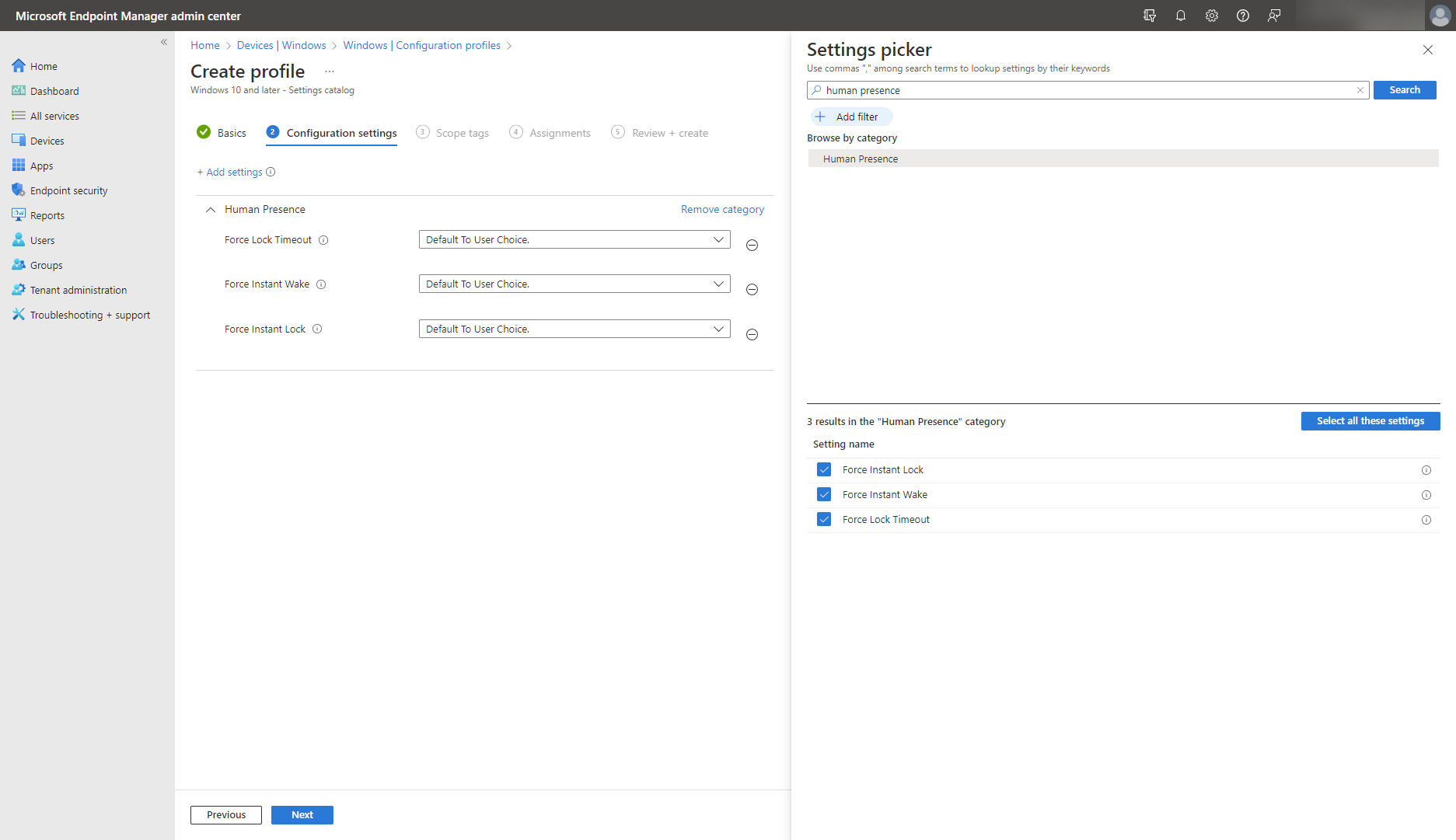
Task: View info for Force Lock Timeout in picker results
Action: tap(1426, 520)
